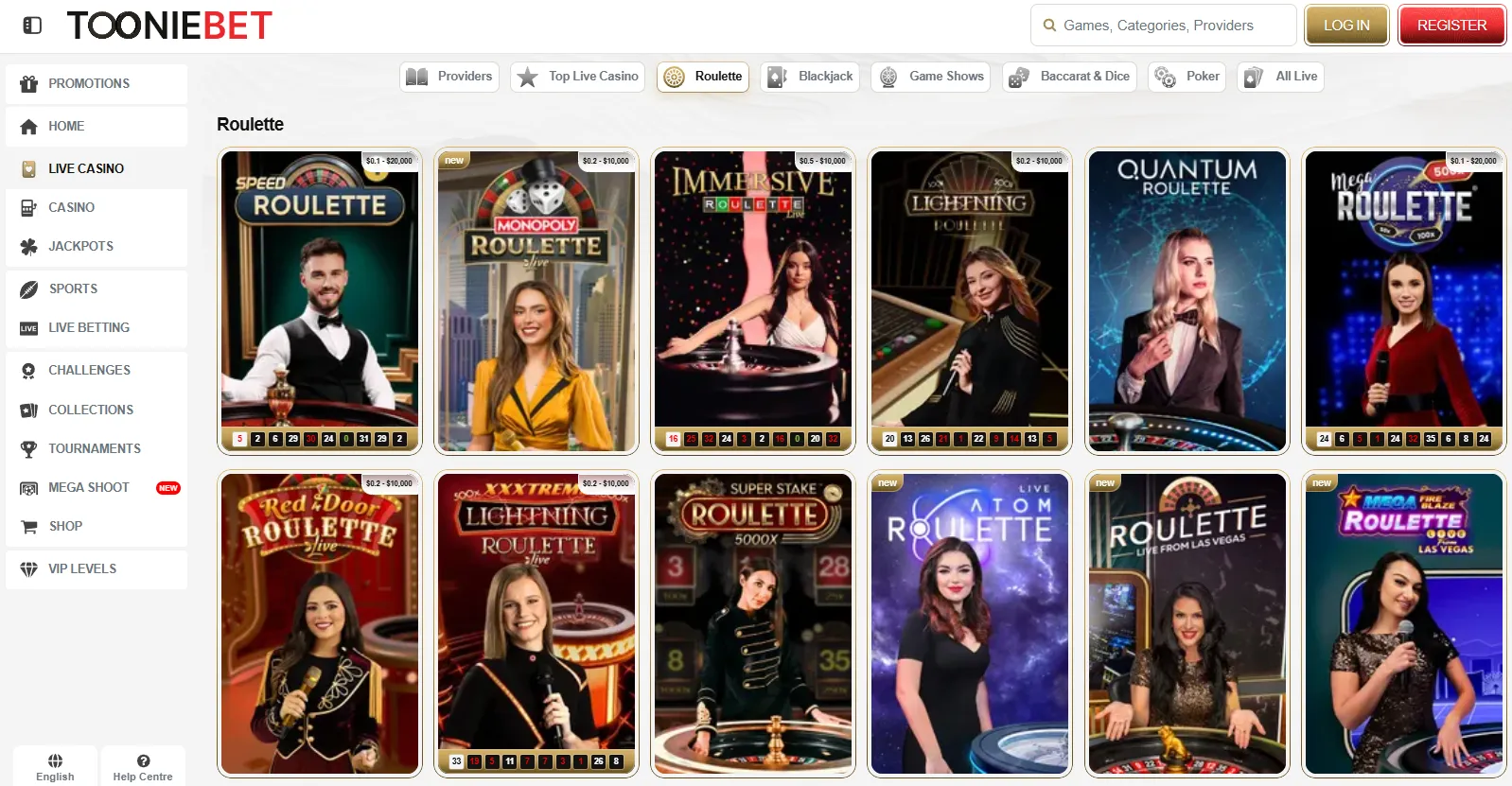Click the Casino slot icon in sidebar
Image resolution: width=1512 pixels, height=786 pixels.
[29, 207]
